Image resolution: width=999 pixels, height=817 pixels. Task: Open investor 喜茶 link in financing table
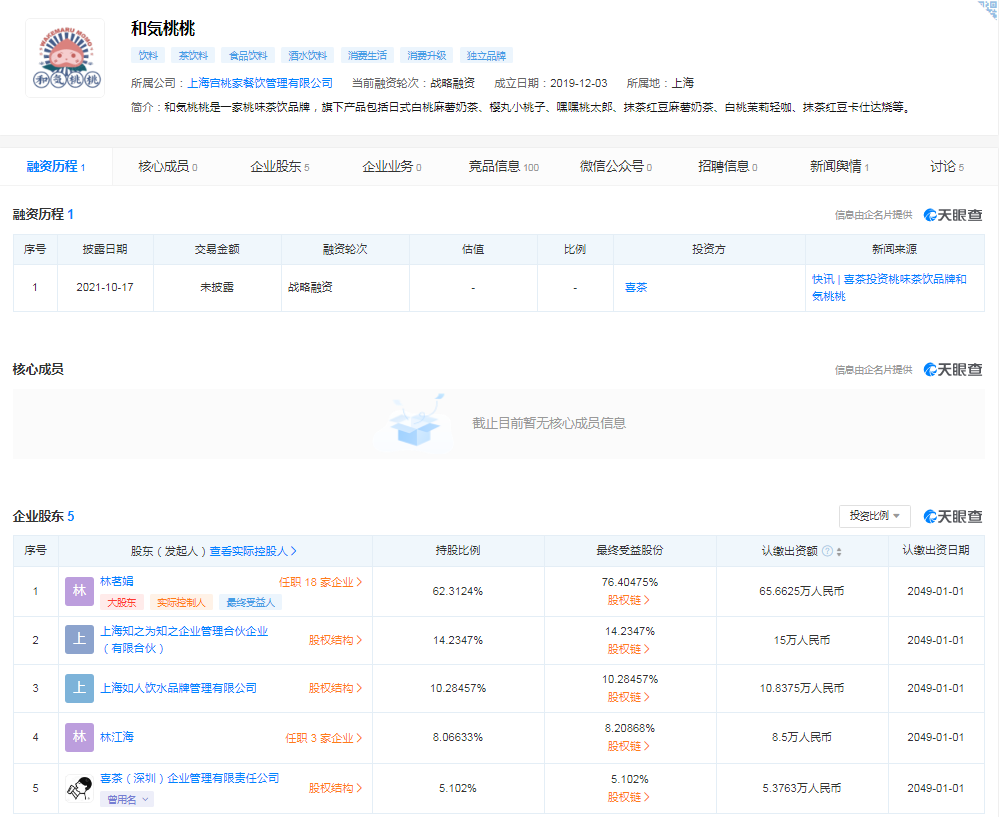tap(636, 287)
